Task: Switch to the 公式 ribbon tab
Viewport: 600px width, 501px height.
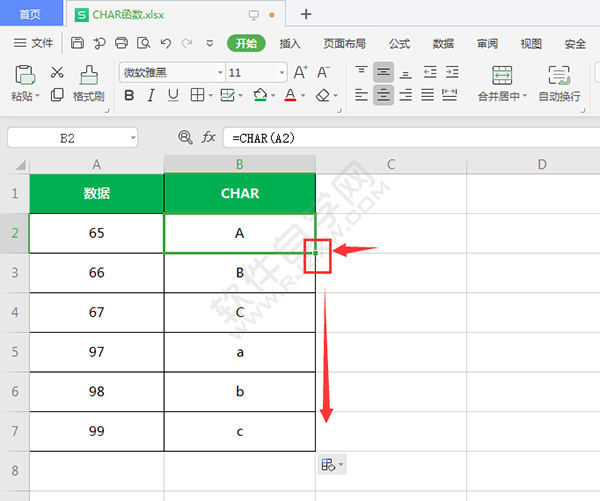Action: tap(399, 44)
